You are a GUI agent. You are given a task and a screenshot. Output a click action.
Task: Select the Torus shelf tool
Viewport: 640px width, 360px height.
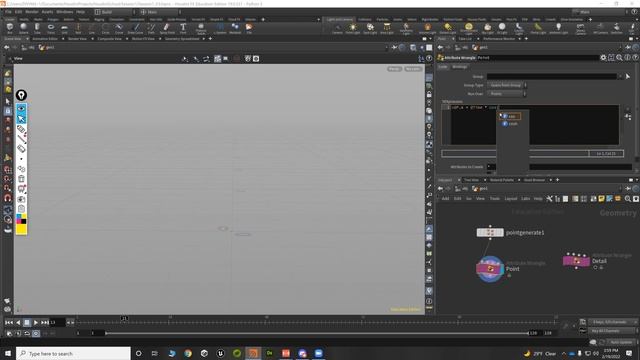(x=51, y=28)
